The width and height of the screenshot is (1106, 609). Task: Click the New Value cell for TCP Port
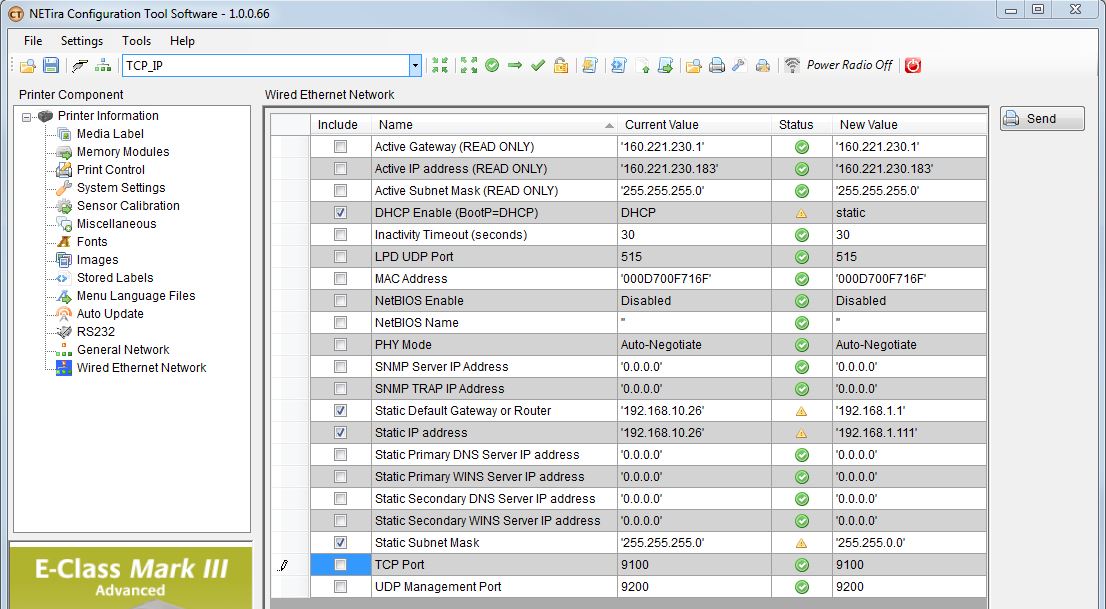pos(908,565)
